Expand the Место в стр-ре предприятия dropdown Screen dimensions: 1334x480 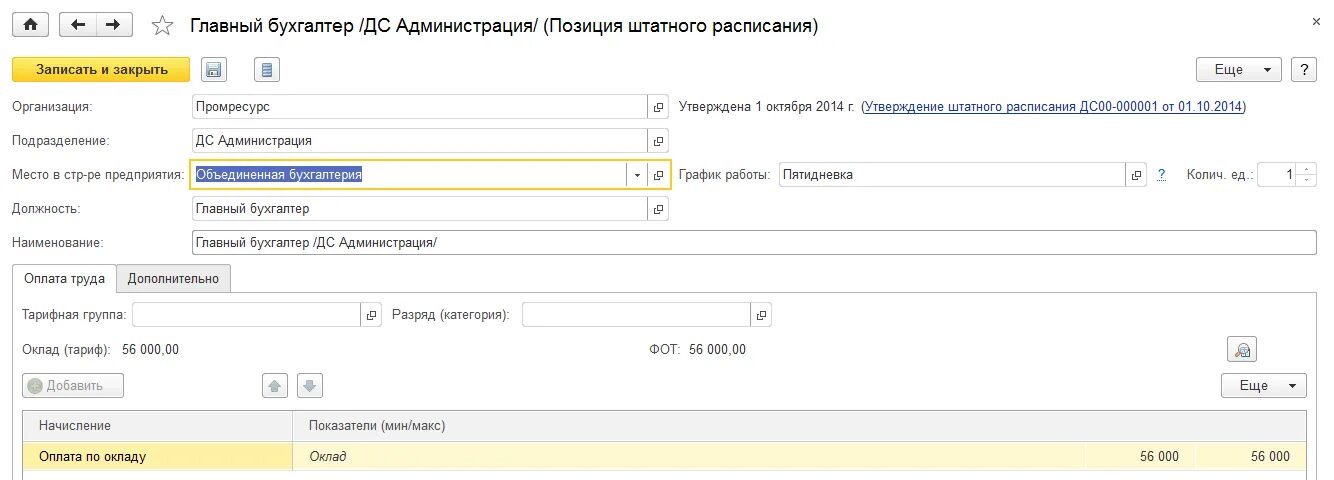637,175
